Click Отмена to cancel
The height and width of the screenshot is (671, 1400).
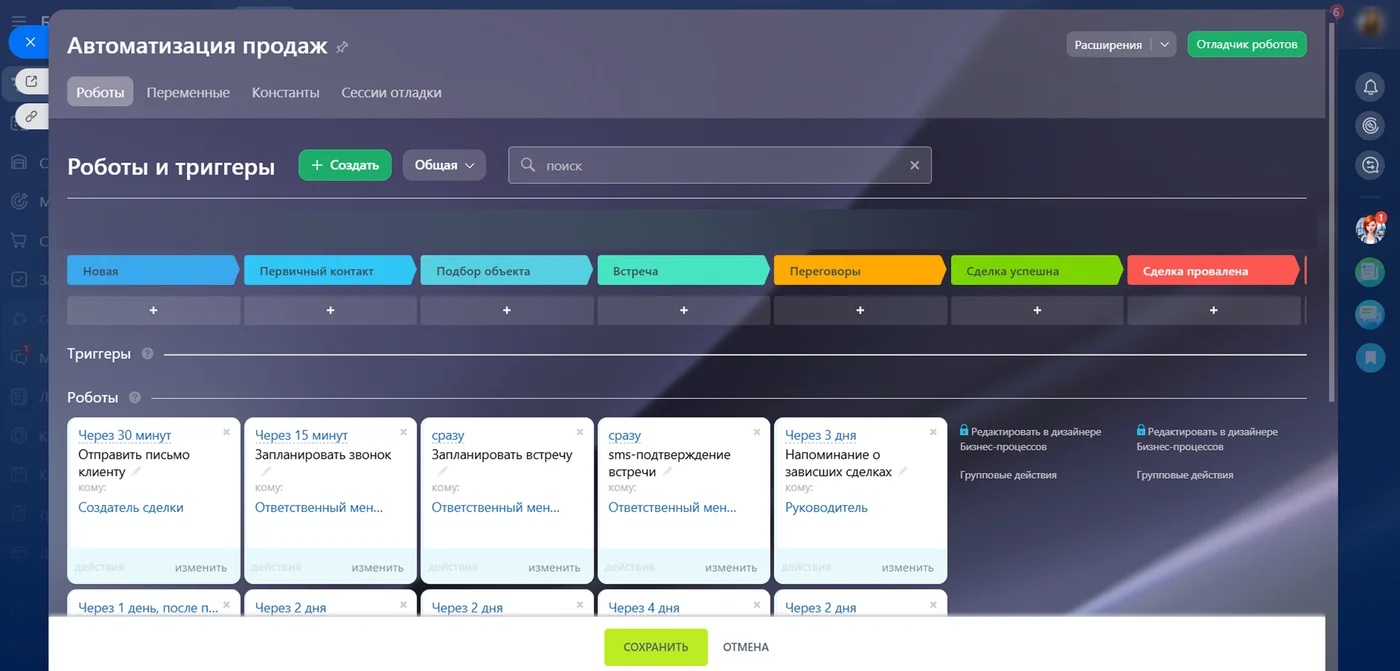746,647
